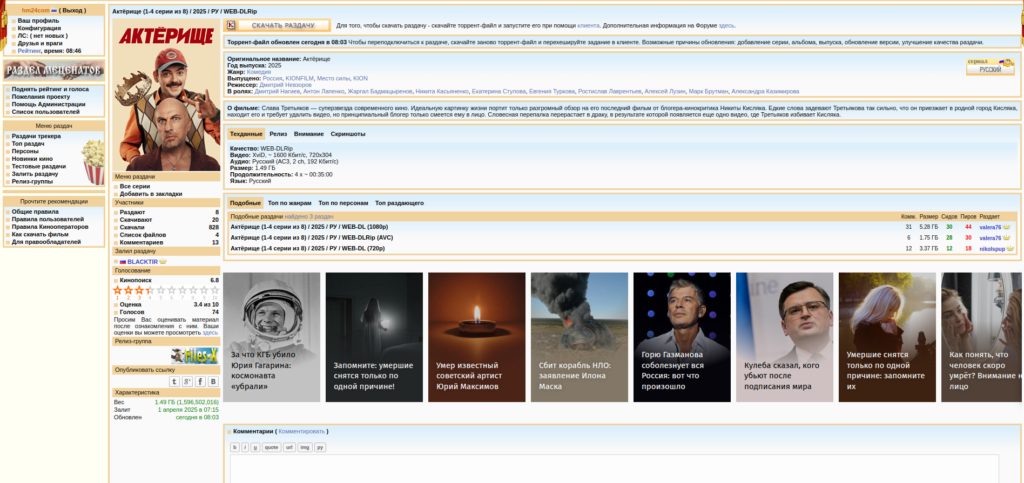Click the 'img' comment formatting button
This screenshot has height=483, width=1024.
pyautogui.click(x=305, y=447)
